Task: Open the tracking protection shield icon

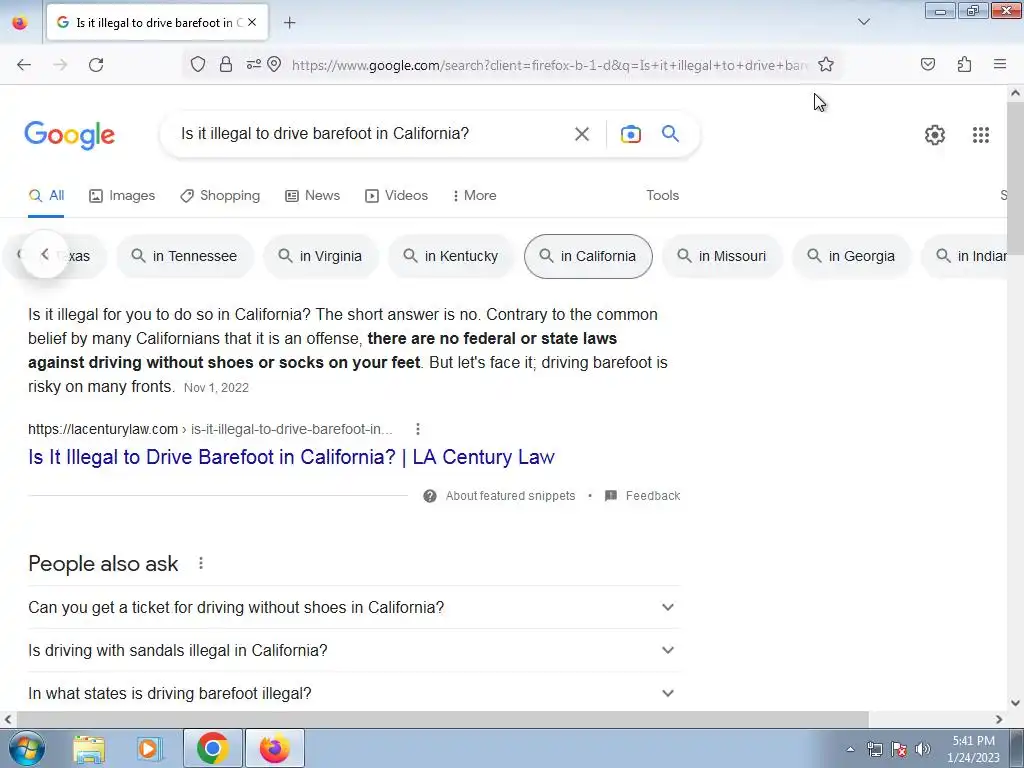Action: 198,64
